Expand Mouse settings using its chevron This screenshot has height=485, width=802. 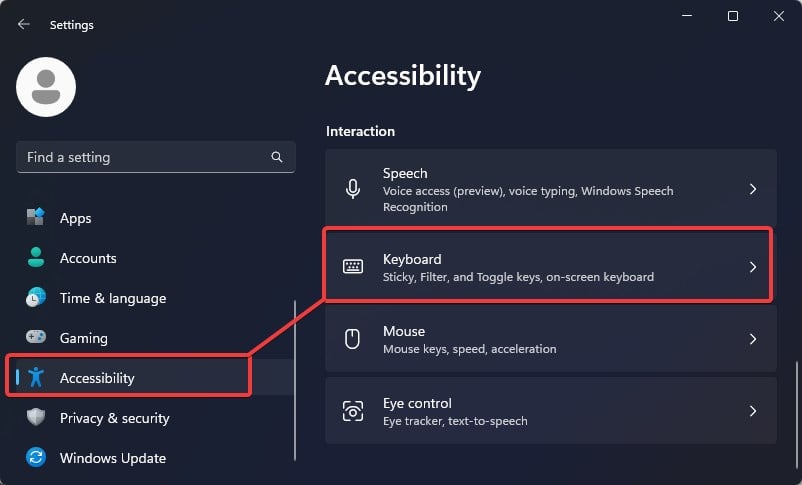tap(753, 339)
